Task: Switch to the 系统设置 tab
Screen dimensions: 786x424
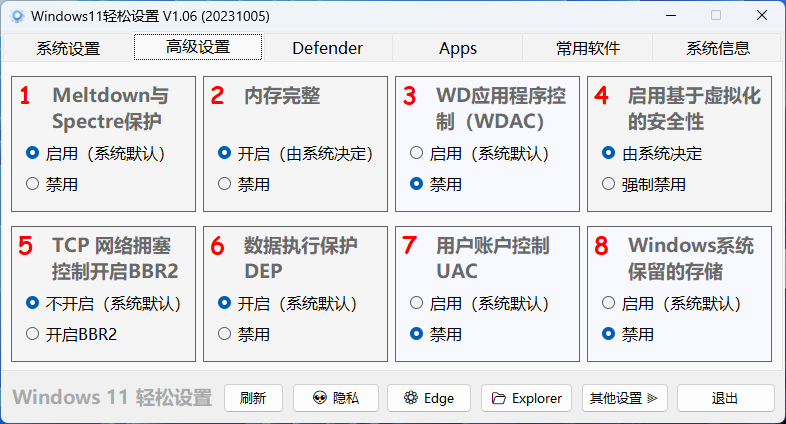Action: click(x=68, y=49)
